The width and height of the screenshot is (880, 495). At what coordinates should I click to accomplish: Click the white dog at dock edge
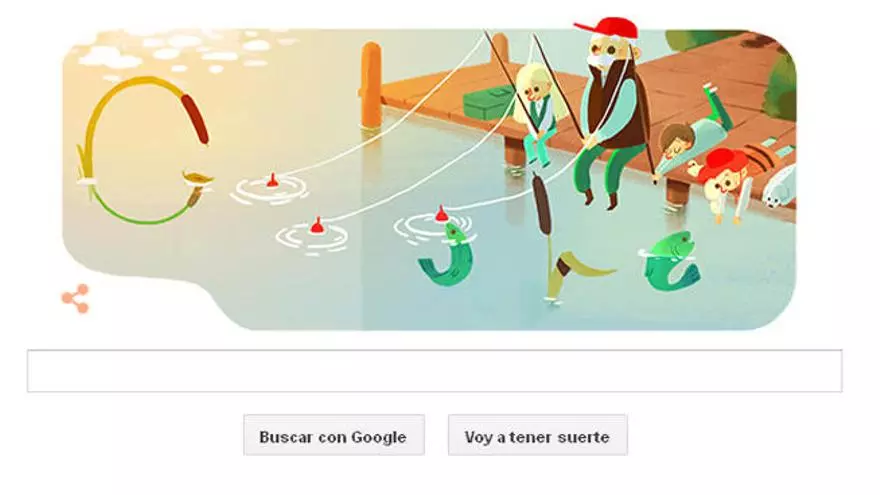[x=780, y=186]
